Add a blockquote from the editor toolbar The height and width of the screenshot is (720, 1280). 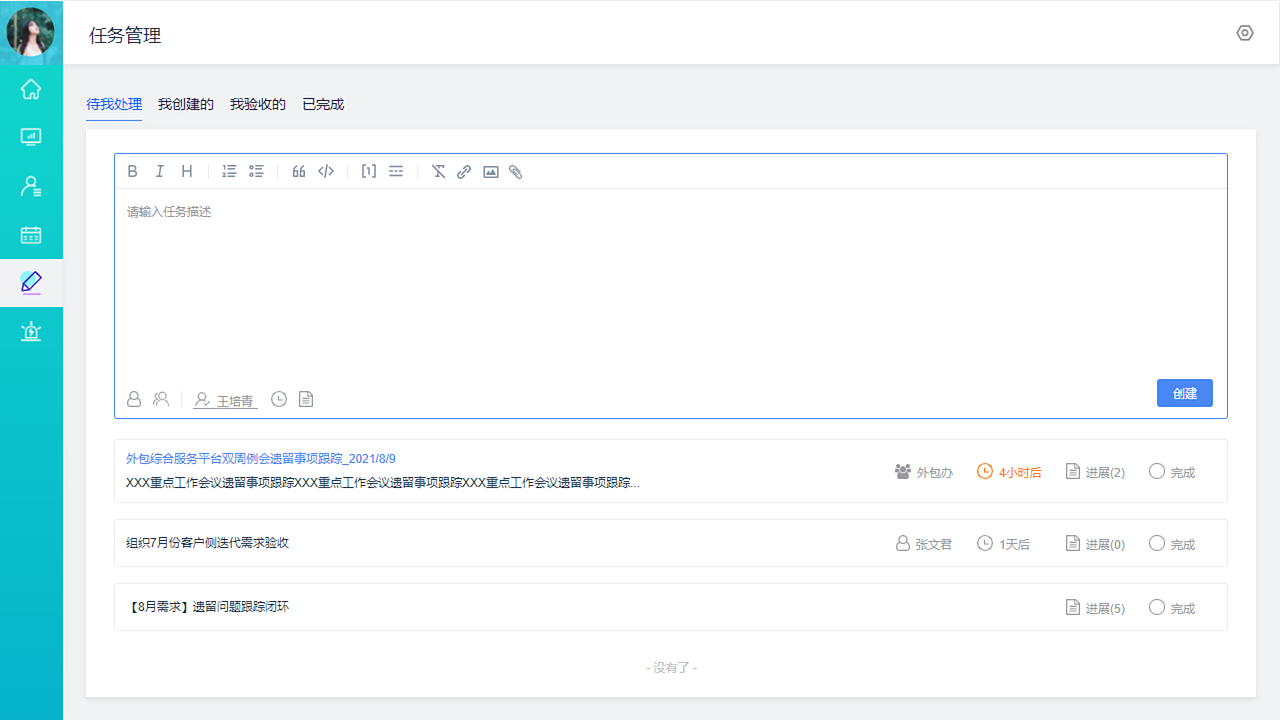(x=298, y=171)
